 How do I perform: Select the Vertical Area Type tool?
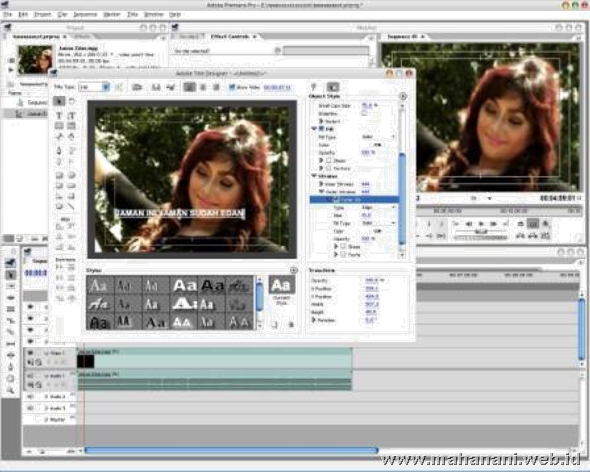pos(71,126)
